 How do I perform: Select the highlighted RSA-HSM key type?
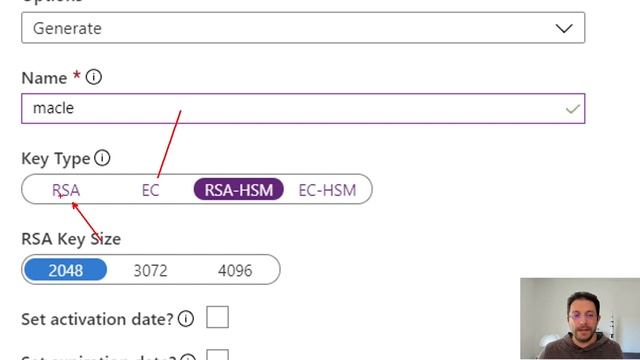point(239,189)
